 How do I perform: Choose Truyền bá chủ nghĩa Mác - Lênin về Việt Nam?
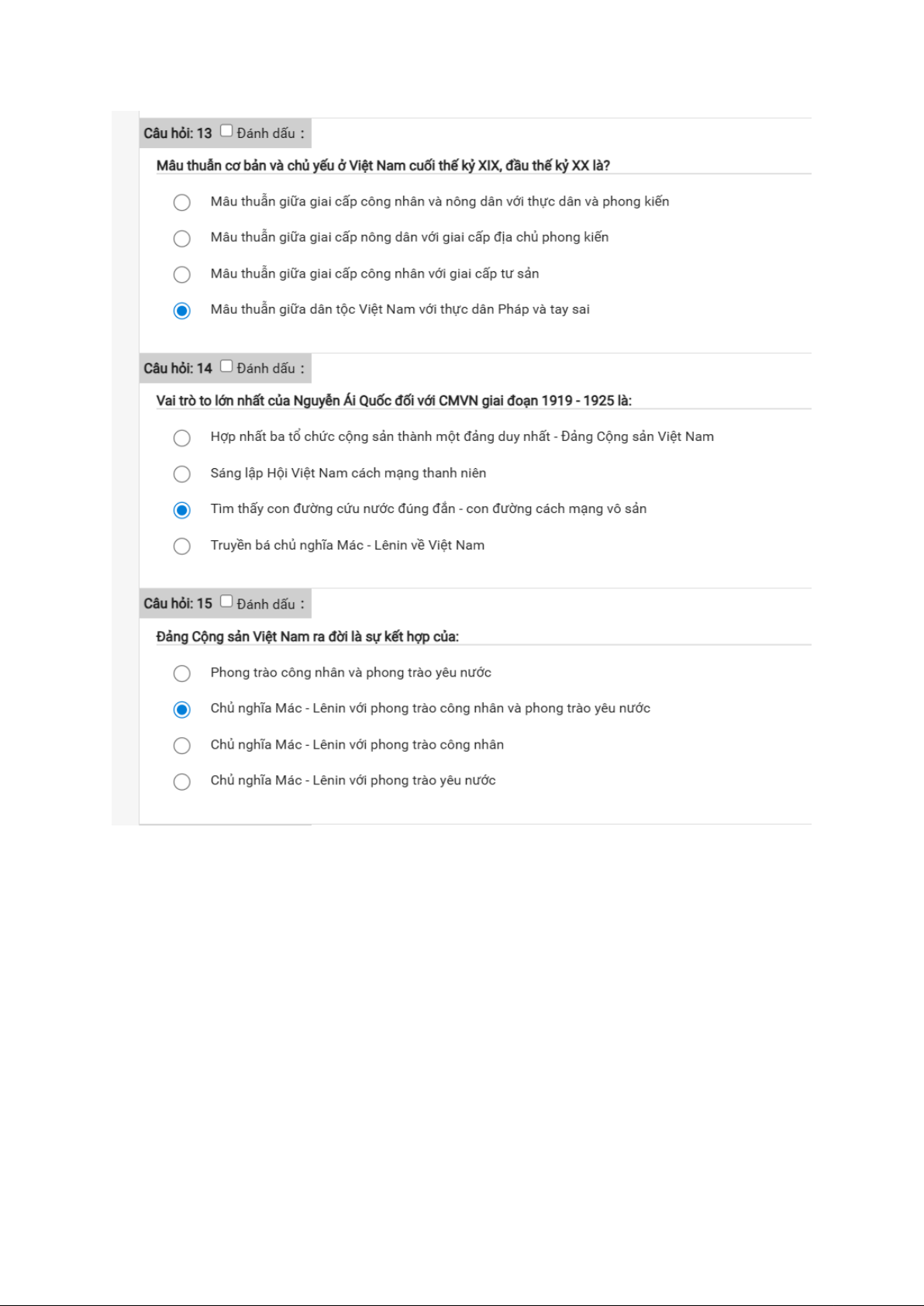coord(181,546)
